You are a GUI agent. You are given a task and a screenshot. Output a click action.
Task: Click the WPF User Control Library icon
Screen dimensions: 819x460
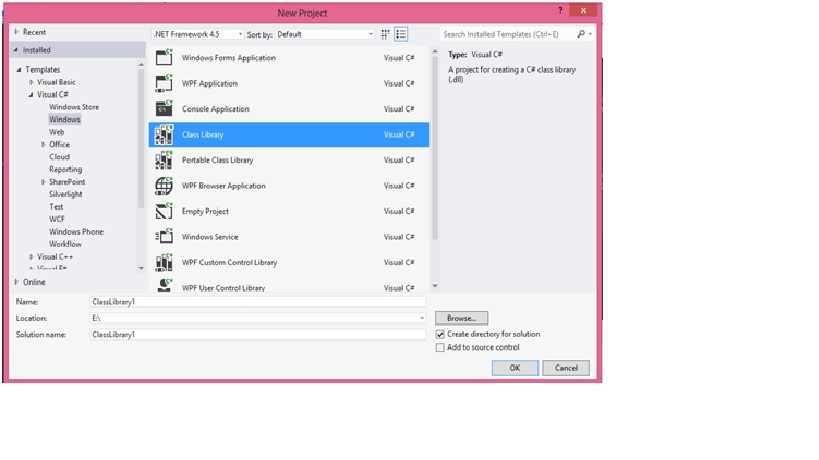click(x=163, y=285)
